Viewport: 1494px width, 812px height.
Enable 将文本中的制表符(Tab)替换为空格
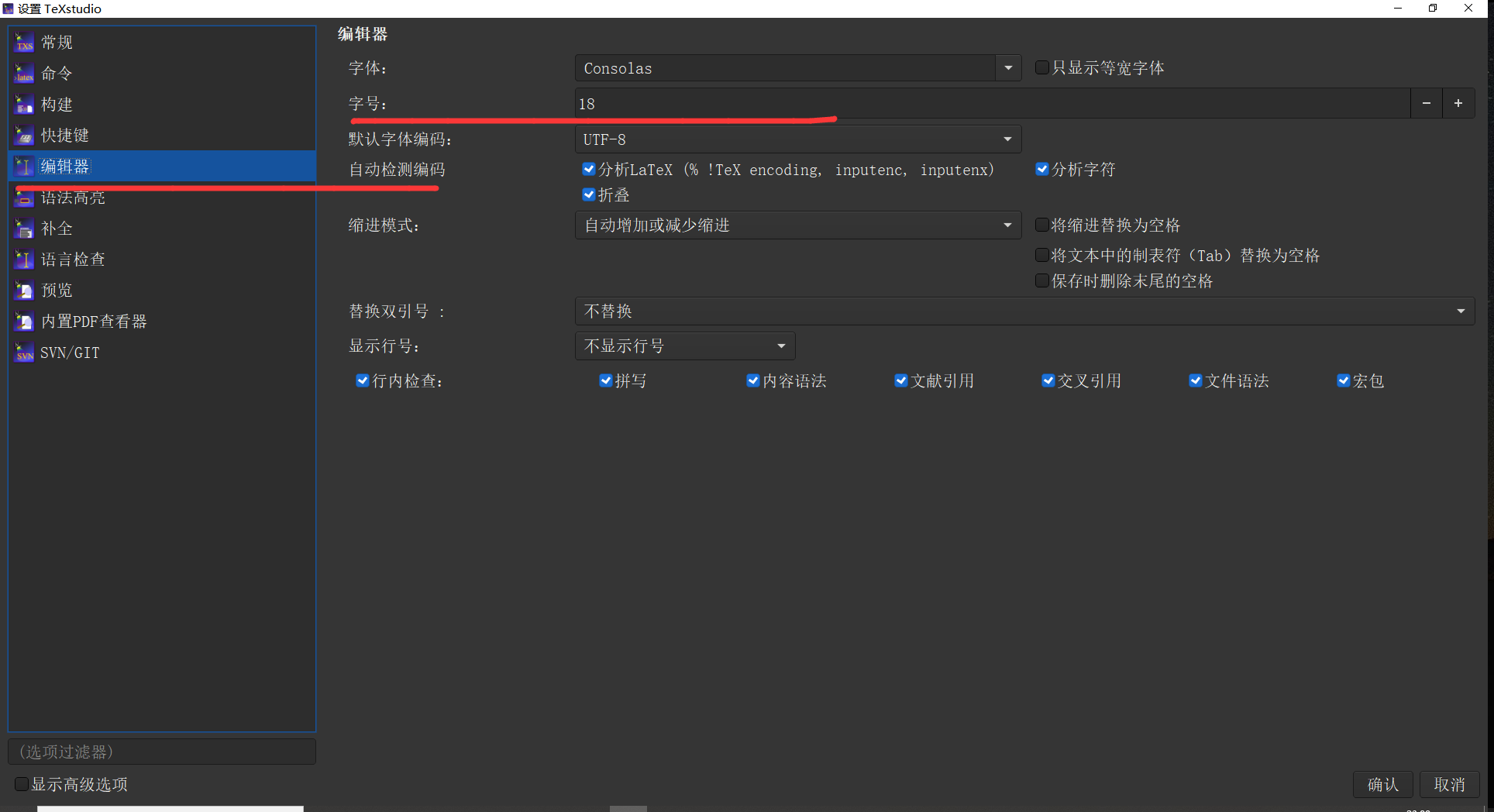click(x=1042, y=256)
